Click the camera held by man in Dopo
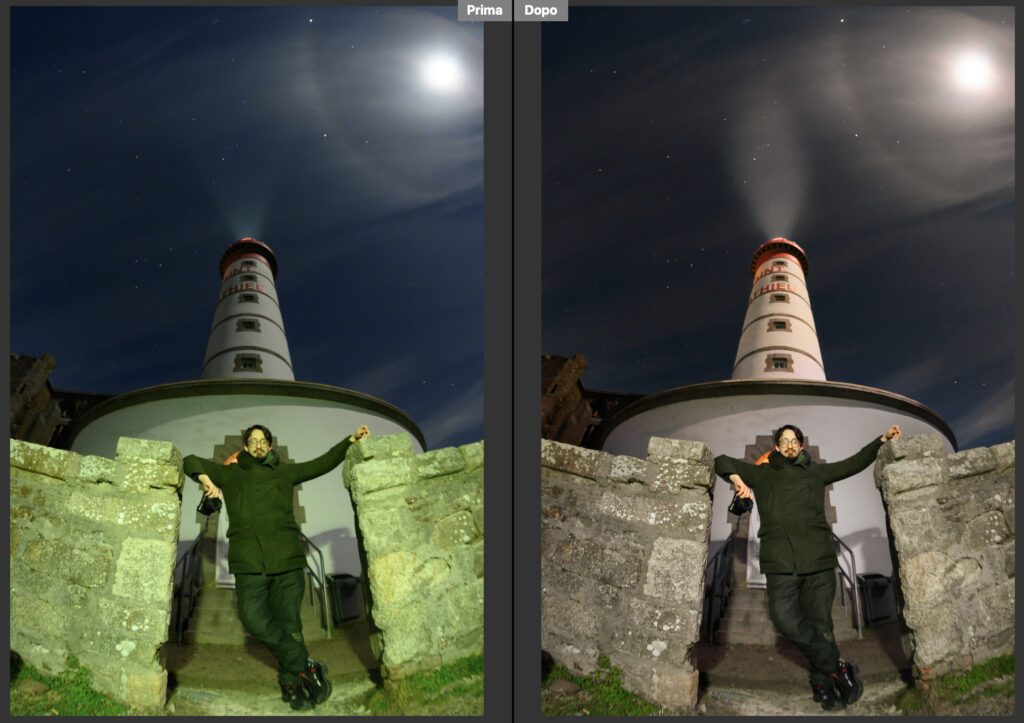The image size is (1024, 723). [740, 505]
